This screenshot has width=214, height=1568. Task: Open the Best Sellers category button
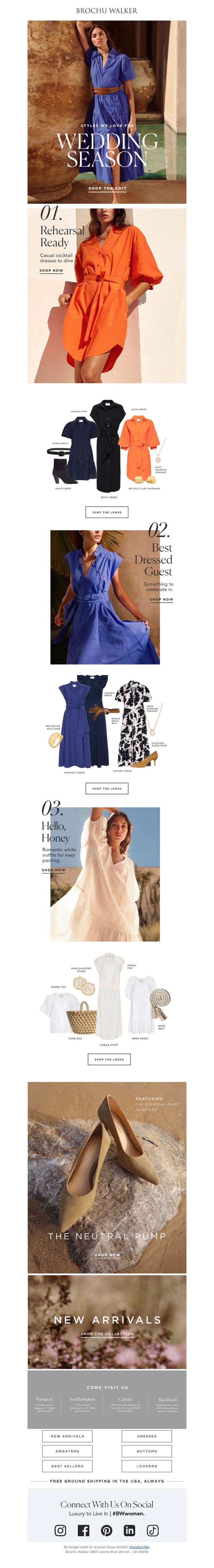pyautogui.click(x=67, y=1466)
